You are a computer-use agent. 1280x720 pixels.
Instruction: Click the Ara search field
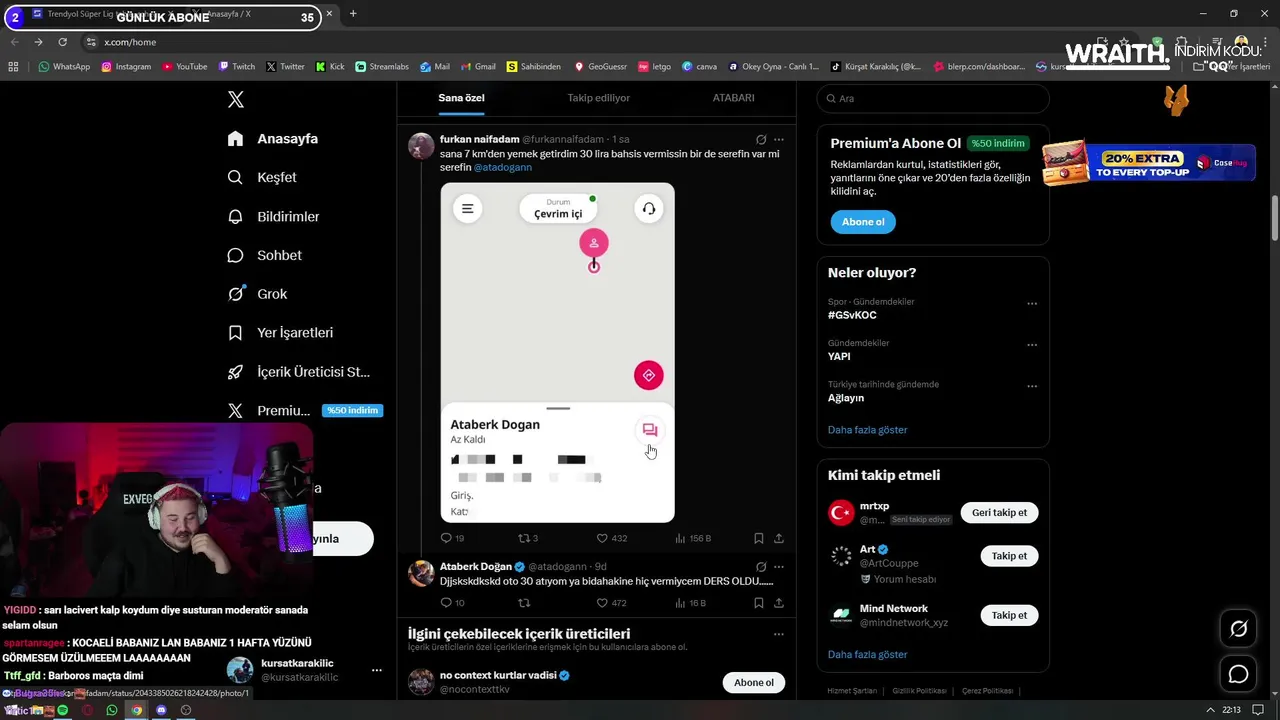pyautogui.click(x=933, y=98)
